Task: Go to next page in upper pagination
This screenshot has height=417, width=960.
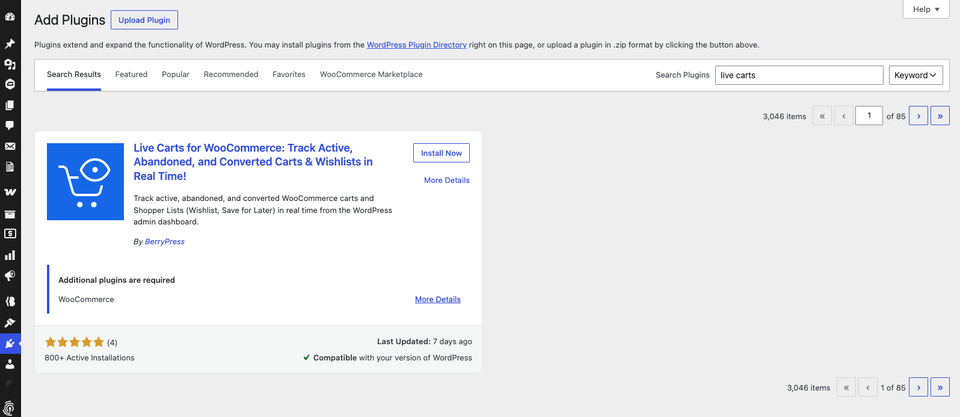Action: tap(918, 116)
